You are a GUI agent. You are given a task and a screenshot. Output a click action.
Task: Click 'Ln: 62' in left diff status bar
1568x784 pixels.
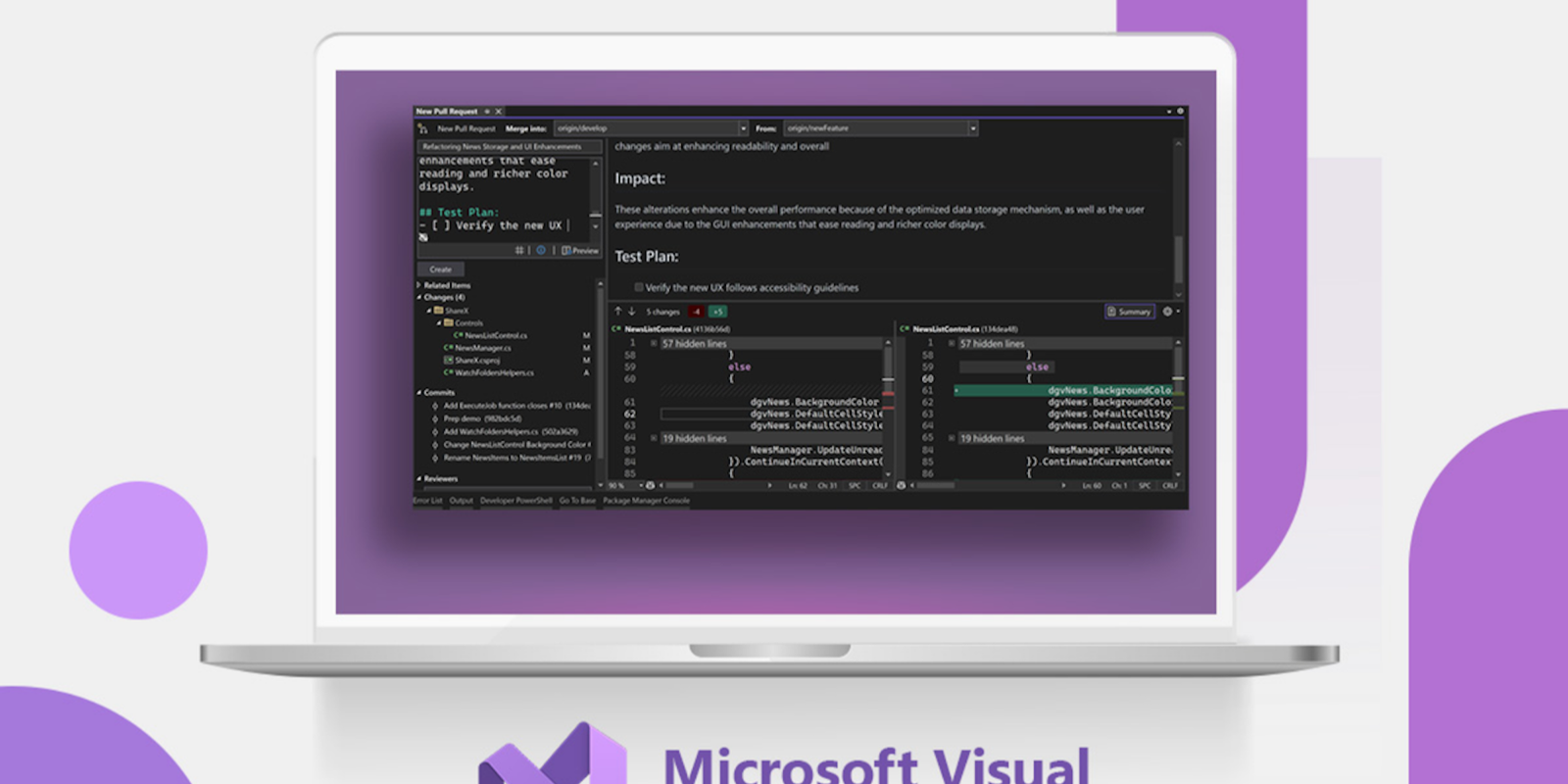(x=798, y=486)
